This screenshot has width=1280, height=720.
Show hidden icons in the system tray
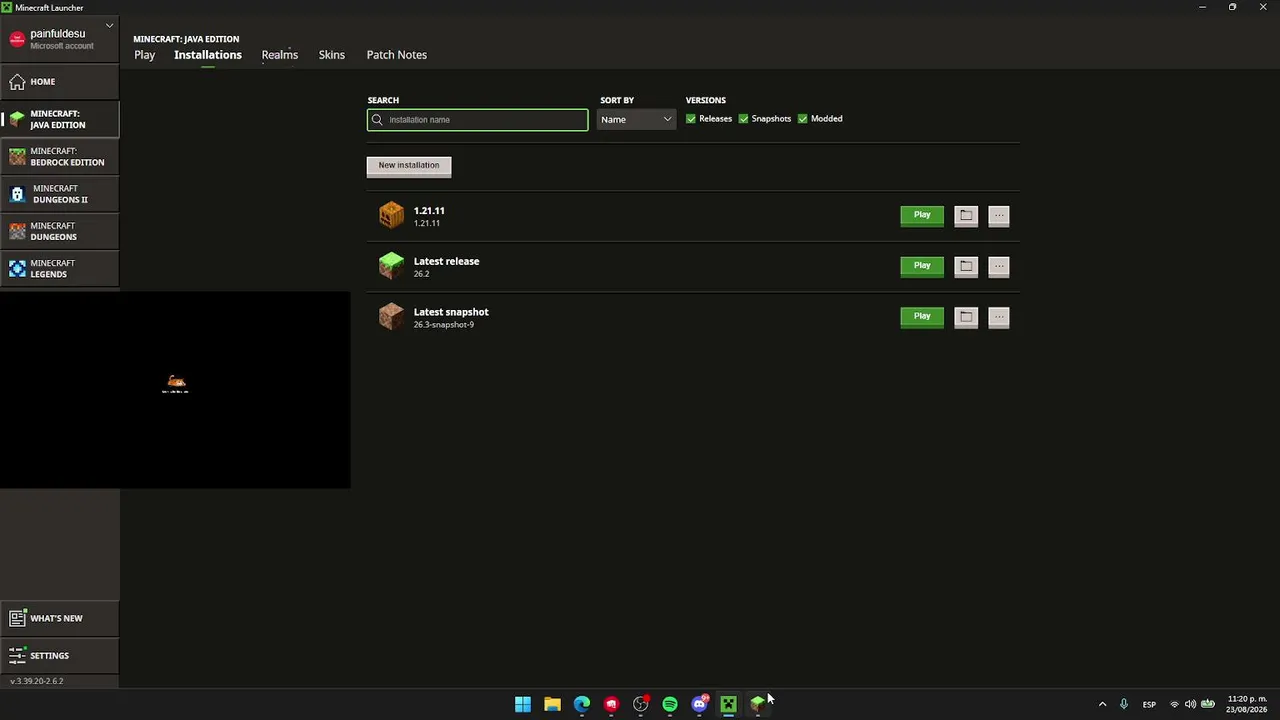pyautogui.click(x=1102, y=704)
